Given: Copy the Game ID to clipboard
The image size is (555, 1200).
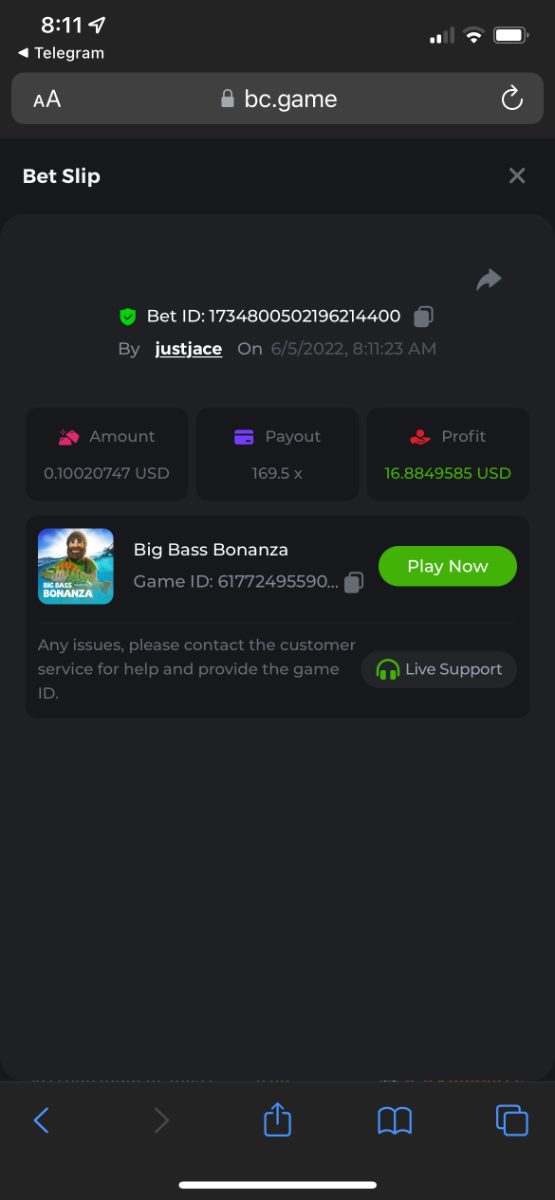Looking at the screenshot, I should (x=353, y=582).
